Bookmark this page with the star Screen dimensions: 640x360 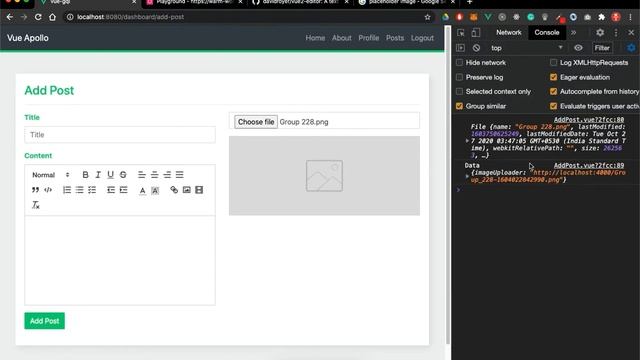(x=427, y=17)
